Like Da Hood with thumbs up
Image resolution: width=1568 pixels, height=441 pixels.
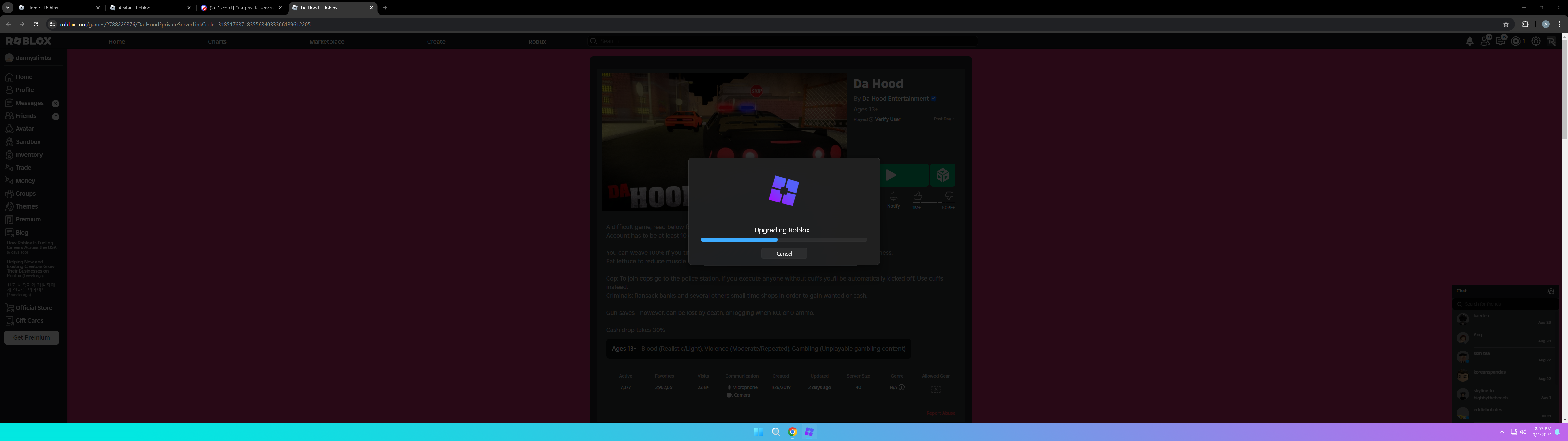pyautogui.click(x=917, y=196)
